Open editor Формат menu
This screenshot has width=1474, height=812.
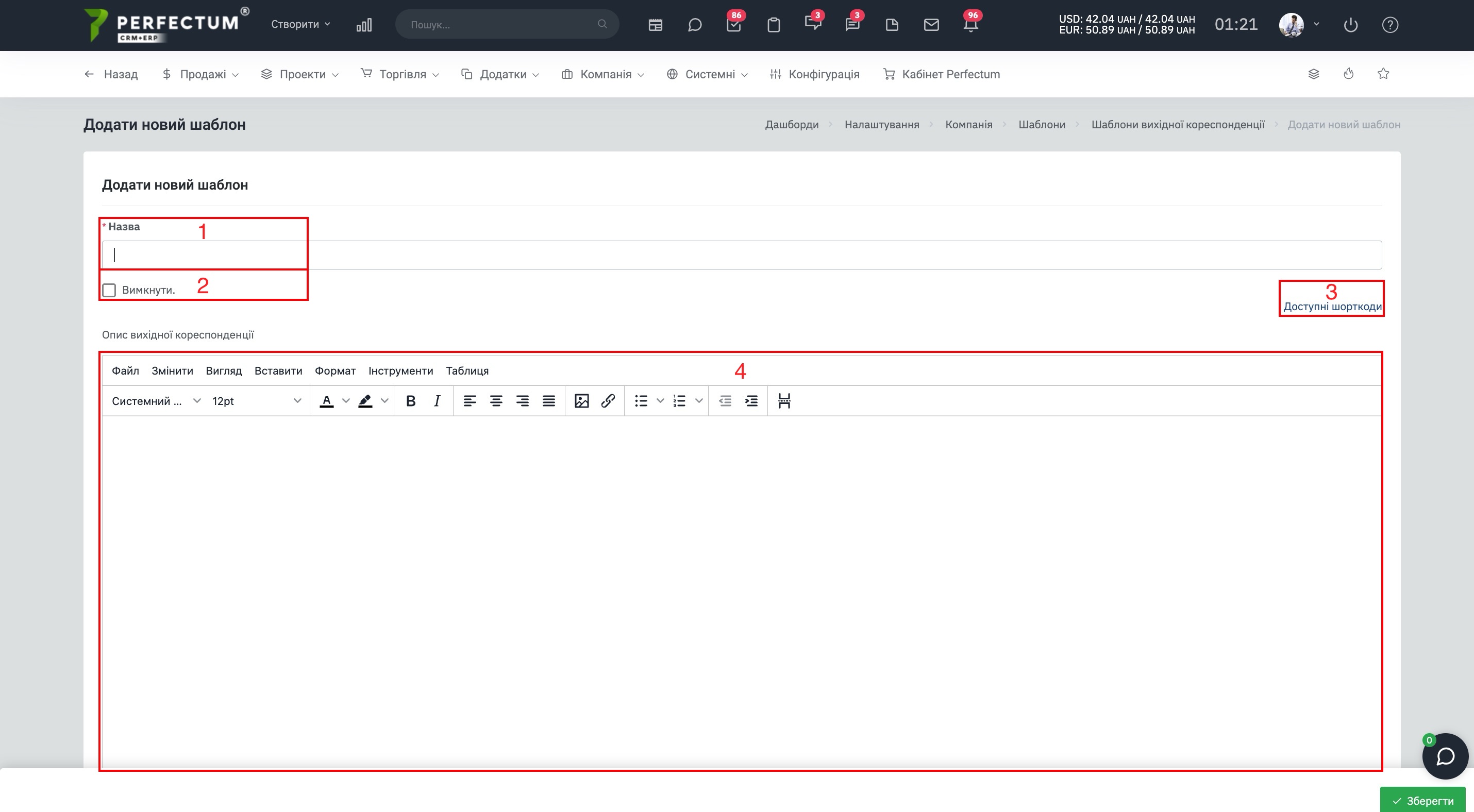[x=336, y=370]
